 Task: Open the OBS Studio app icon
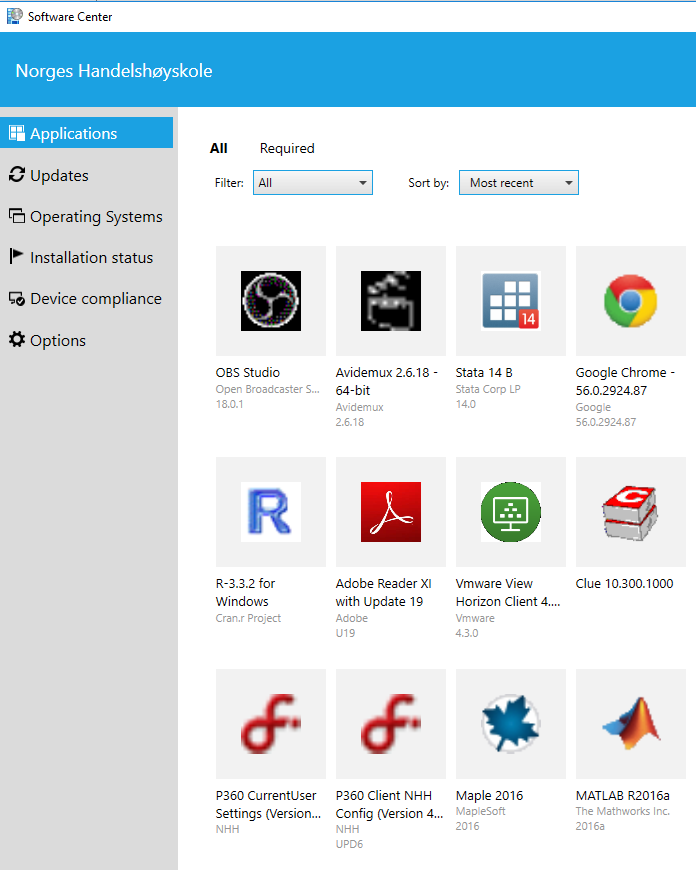[x=271, y=301]
